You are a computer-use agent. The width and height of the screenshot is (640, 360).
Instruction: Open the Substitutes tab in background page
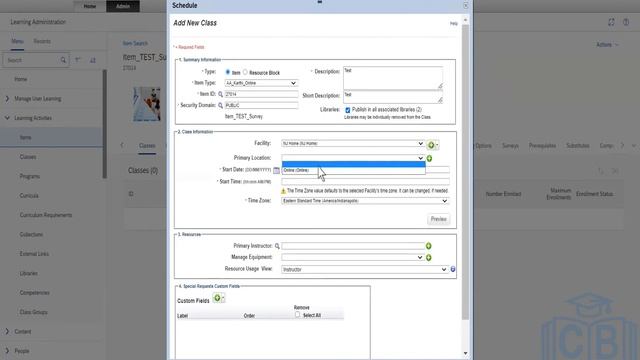pos(578,146)
